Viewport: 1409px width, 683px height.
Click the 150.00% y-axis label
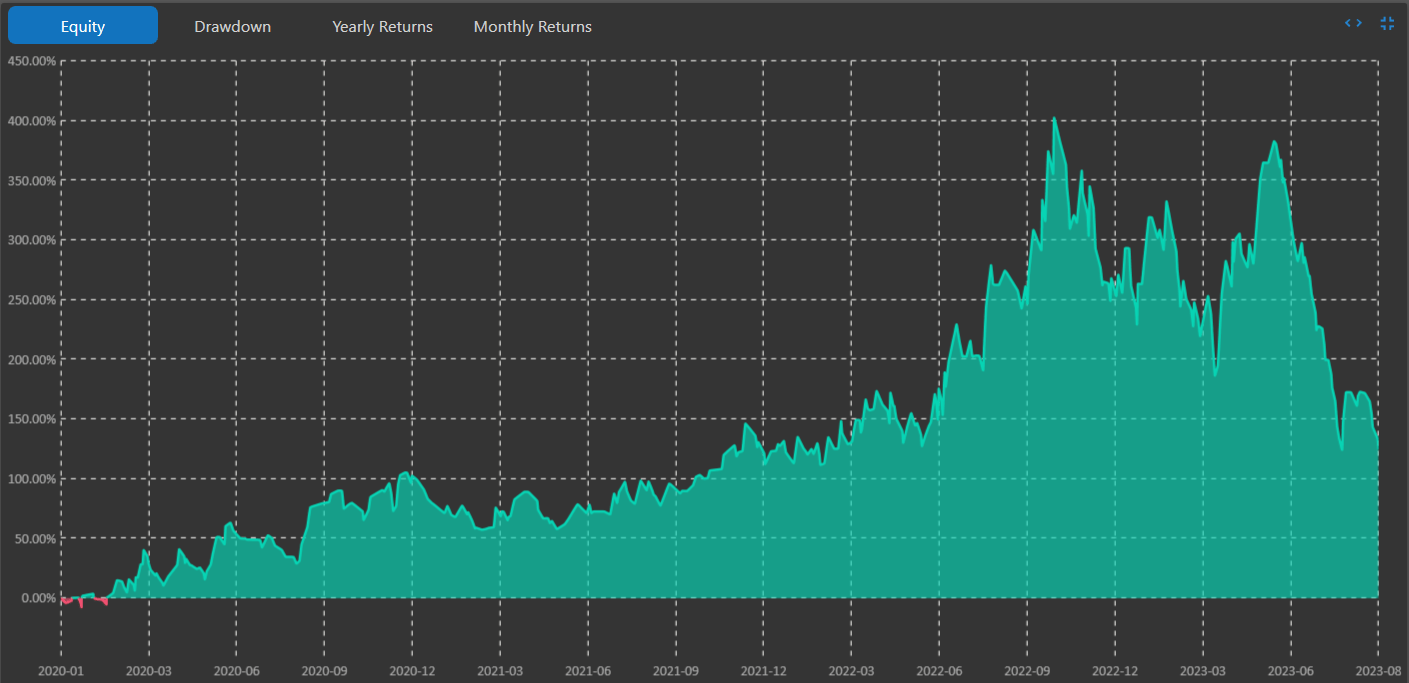(32, 419)
